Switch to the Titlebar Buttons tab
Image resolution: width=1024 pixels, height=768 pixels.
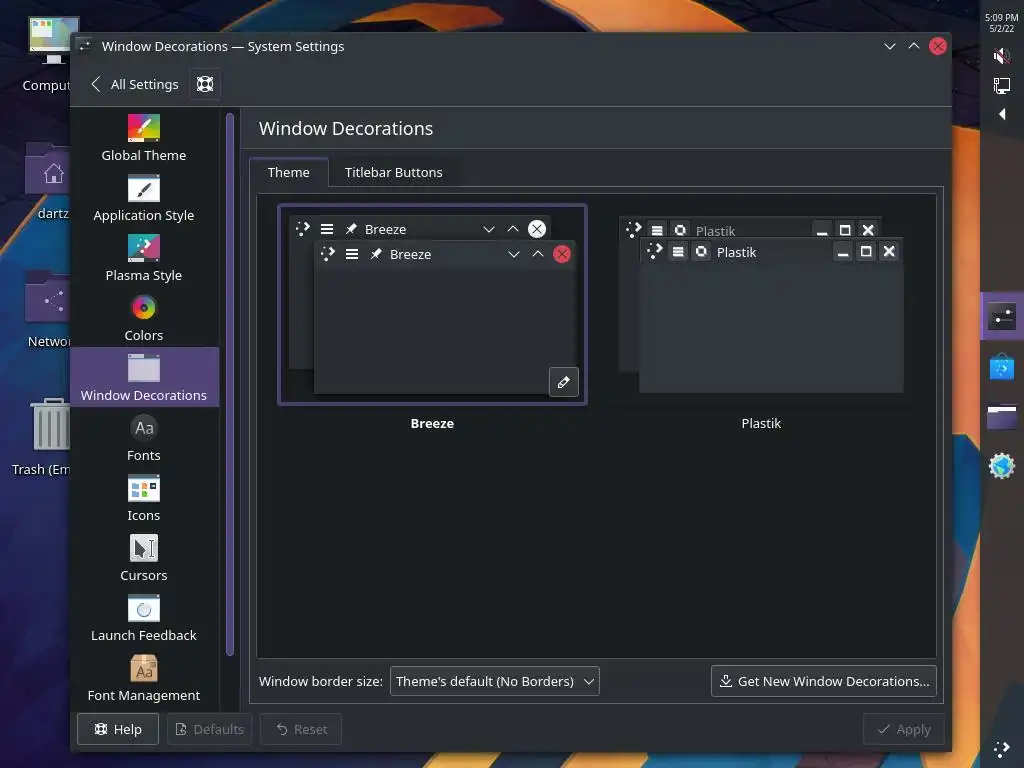click(x=393, y=172)
